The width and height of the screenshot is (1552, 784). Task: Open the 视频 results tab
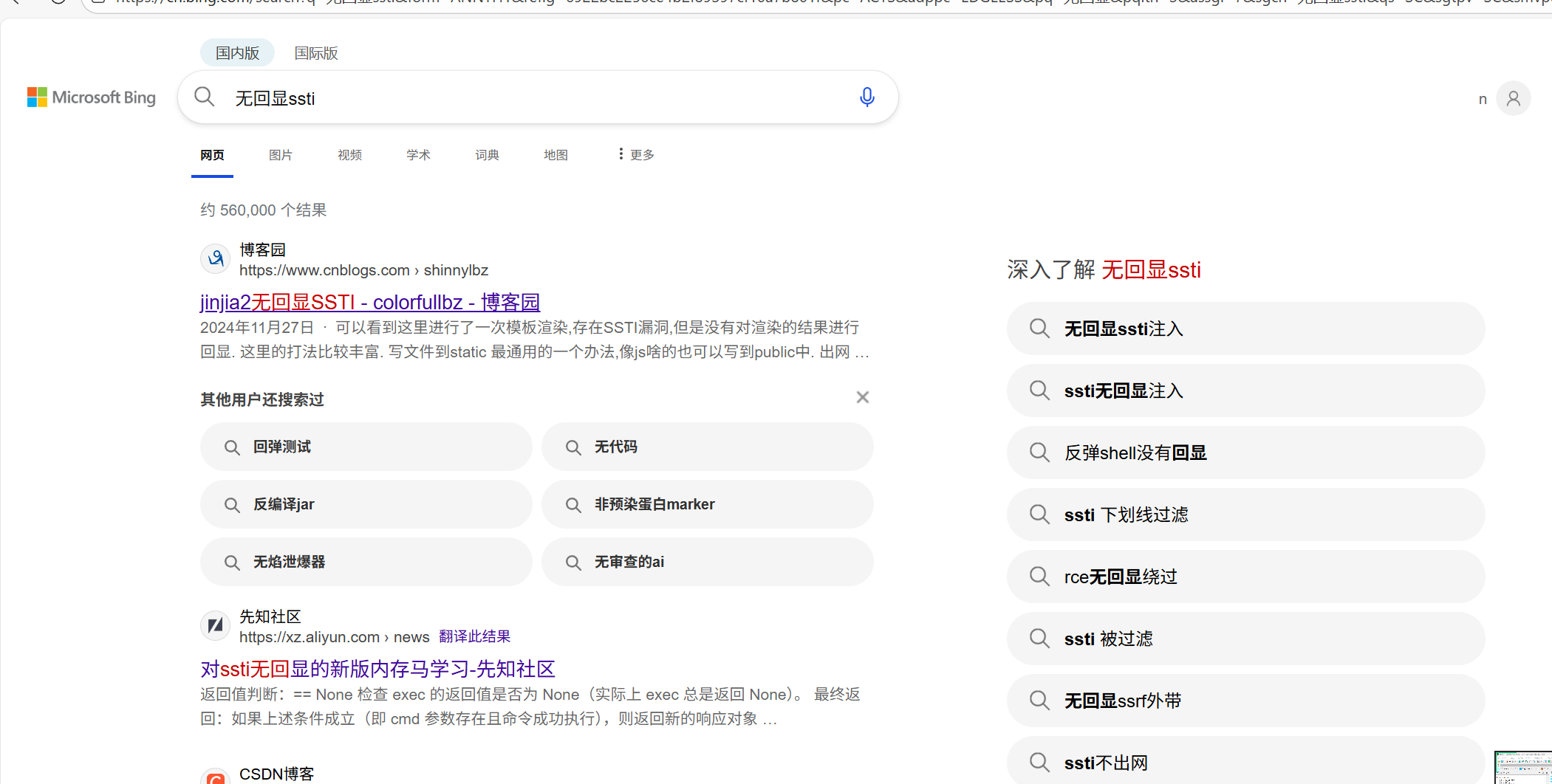click(349, 155)
